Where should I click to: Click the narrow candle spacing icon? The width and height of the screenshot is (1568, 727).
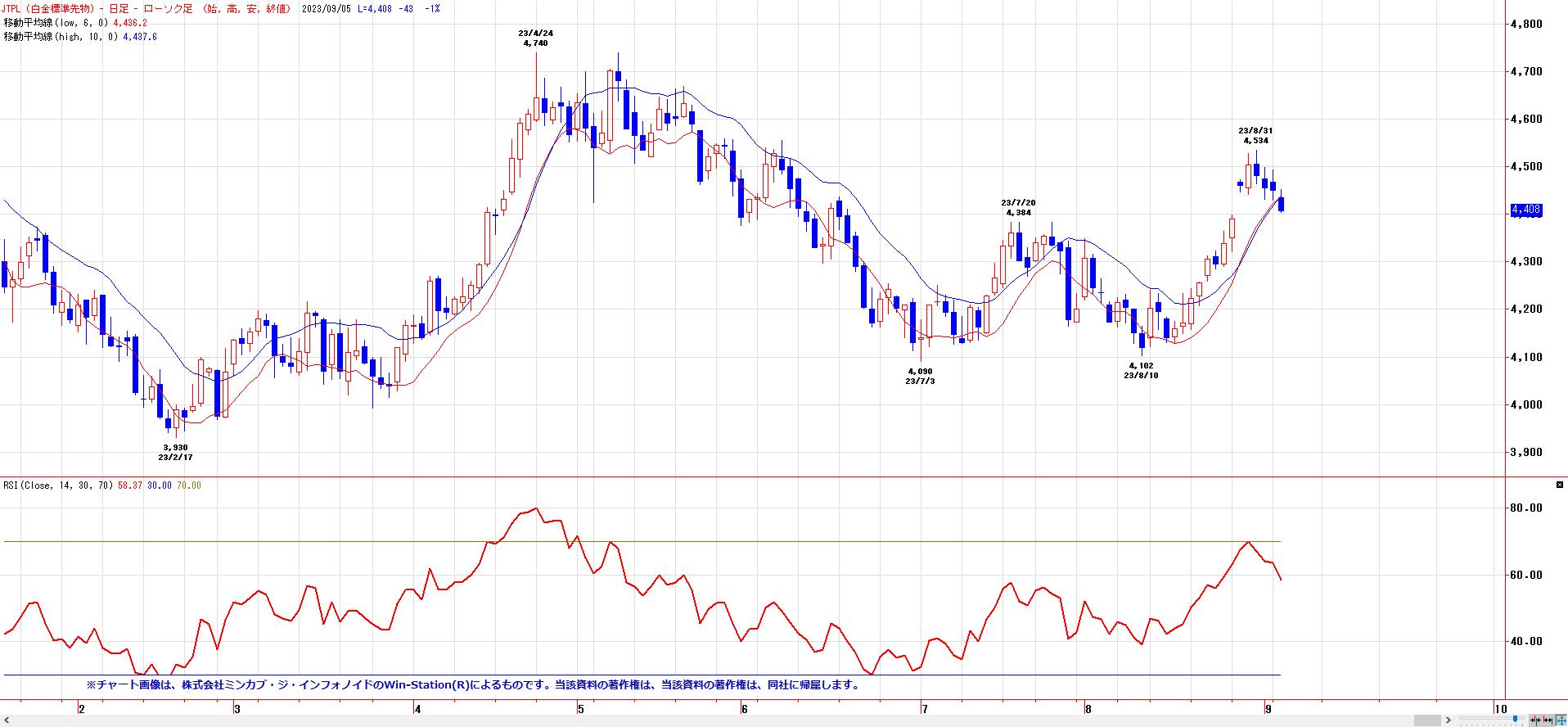(1534, 720)
